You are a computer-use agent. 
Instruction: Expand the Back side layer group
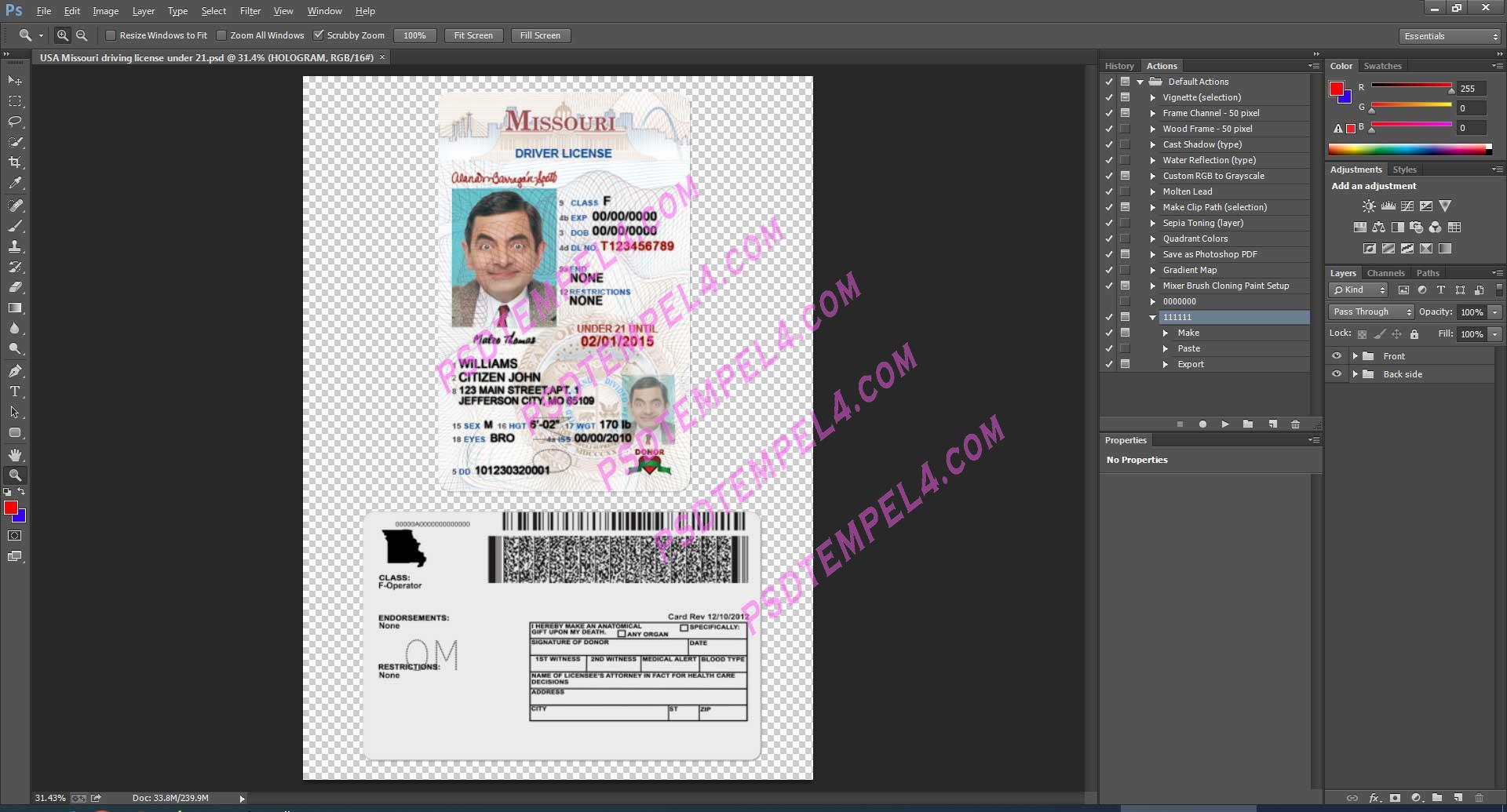coord(1356,374)
